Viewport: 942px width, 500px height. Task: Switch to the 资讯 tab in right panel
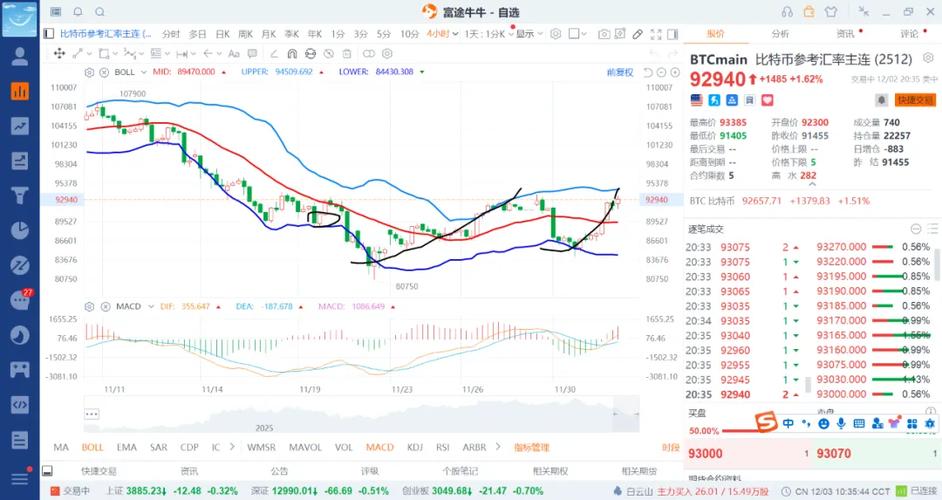[x=845, y=34]
